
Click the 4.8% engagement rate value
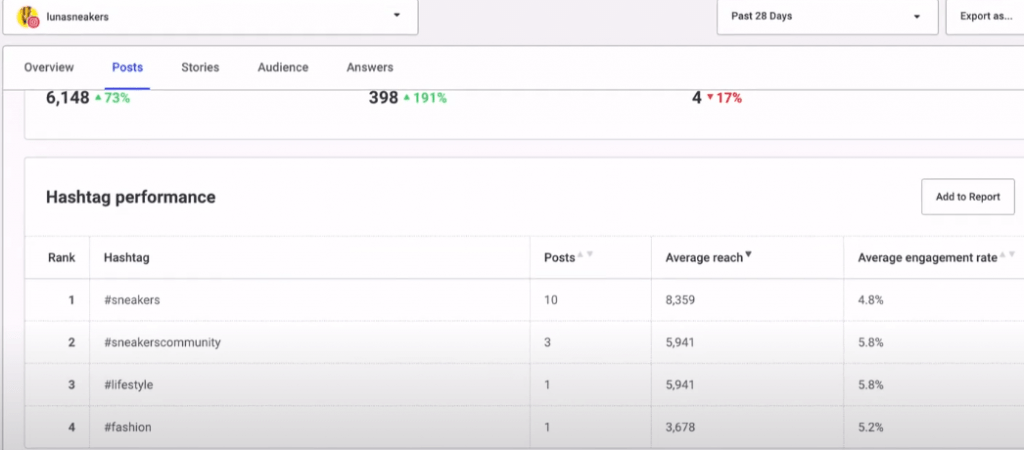871,300
